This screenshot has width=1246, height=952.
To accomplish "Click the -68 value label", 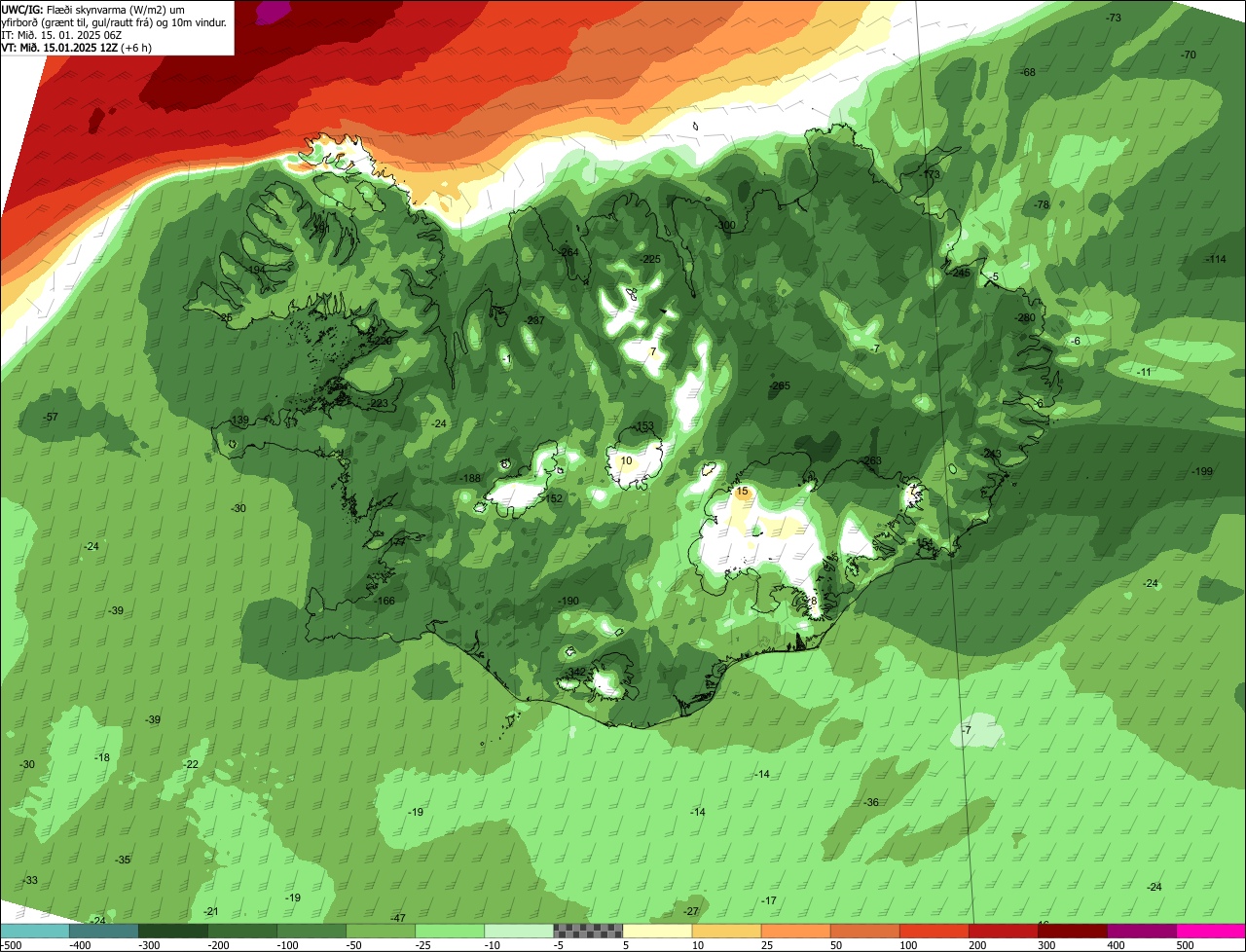I will pyautogui.click(x=1027, y=72).
